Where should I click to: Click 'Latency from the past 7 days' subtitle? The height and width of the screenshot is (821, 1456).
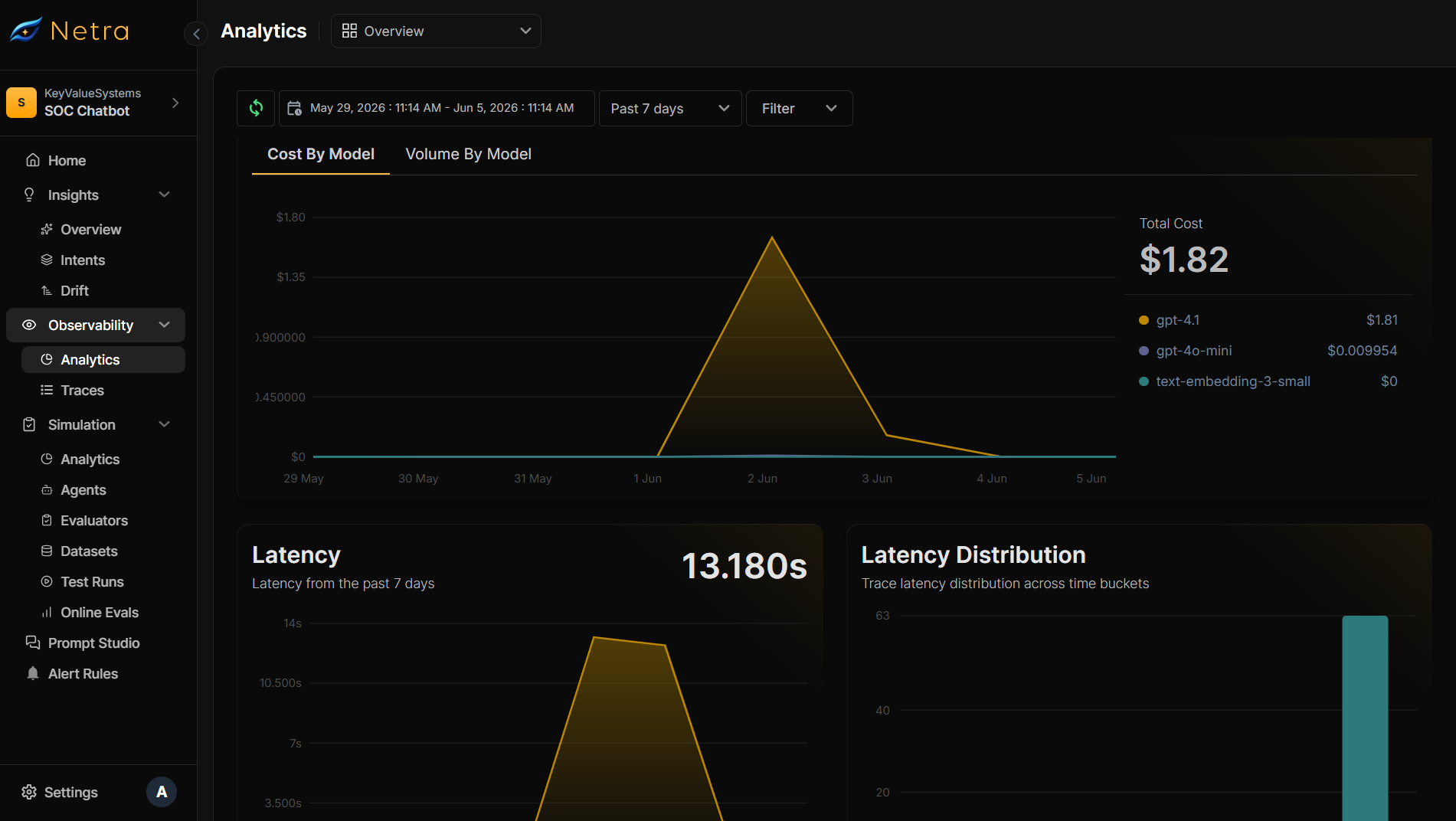[x=343, y=583]
